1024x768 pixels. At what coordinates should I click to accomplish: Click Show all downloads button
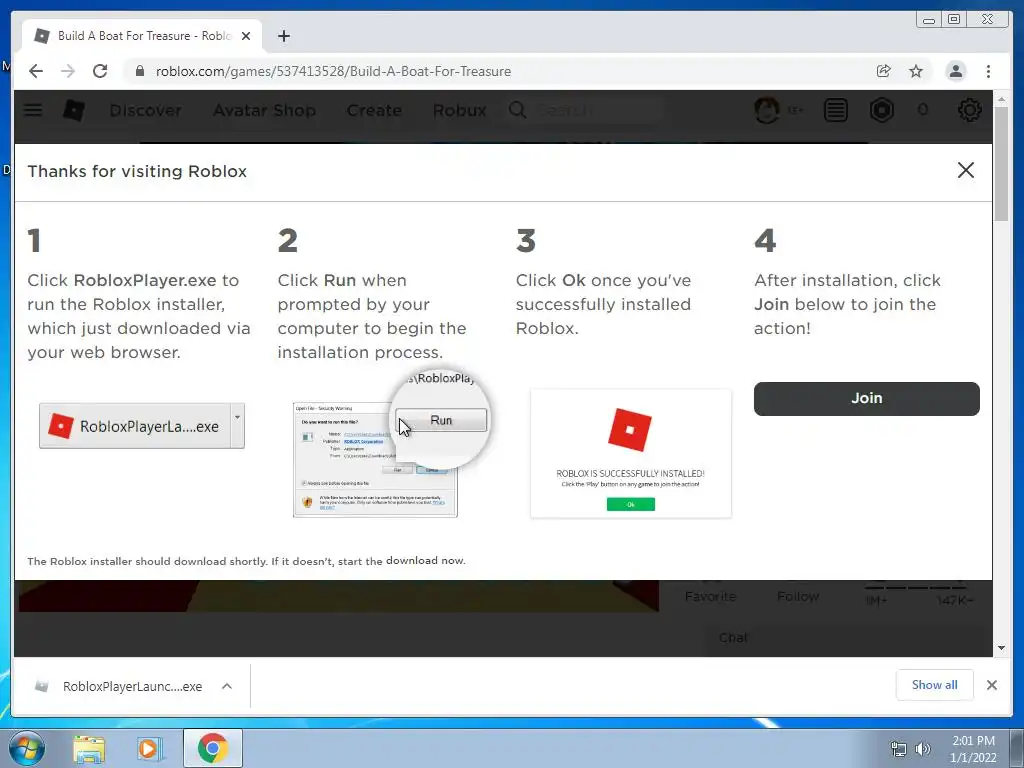(935, 685)
